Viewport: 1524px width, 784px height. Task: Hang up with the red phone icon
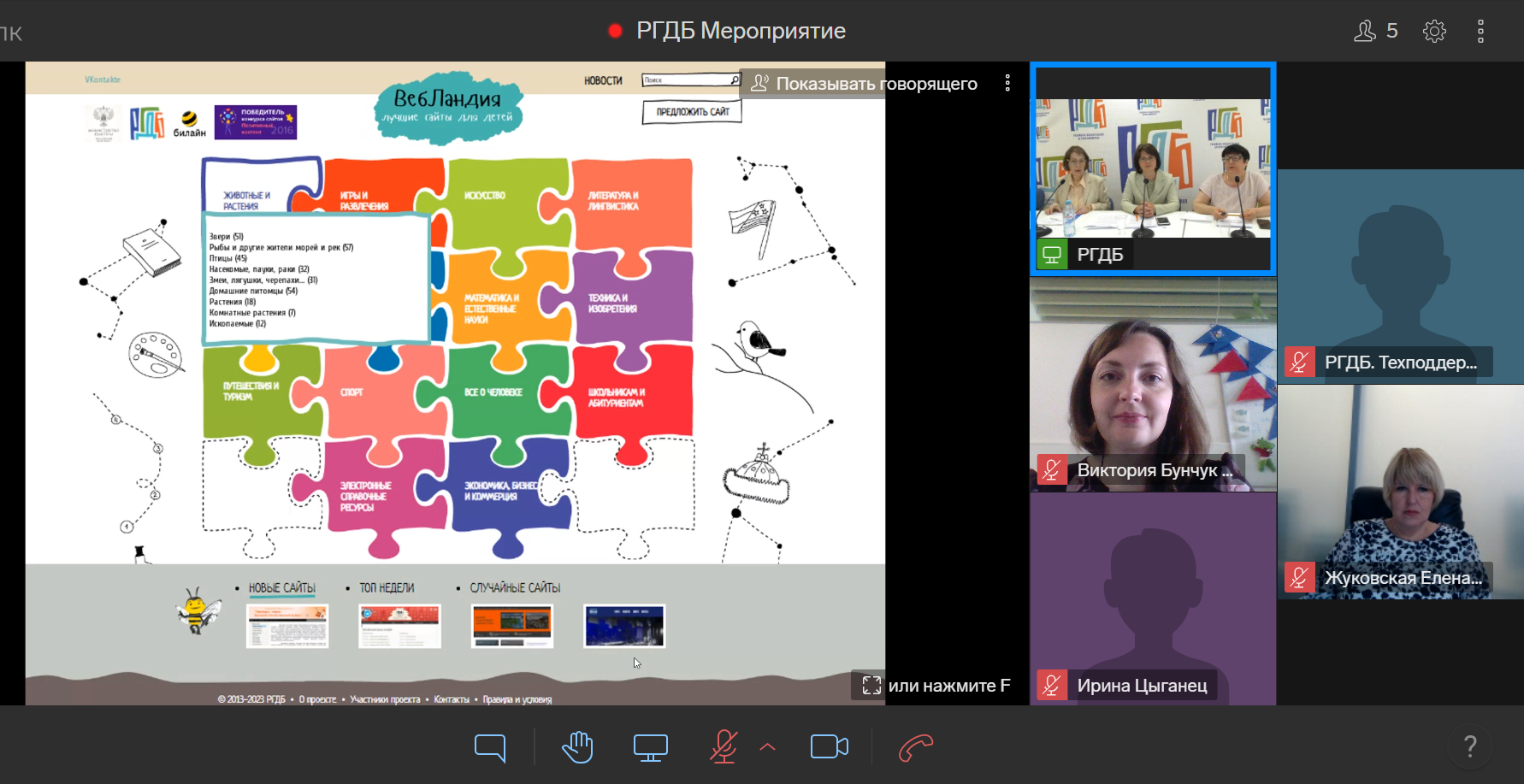click(x=916, y=748)
